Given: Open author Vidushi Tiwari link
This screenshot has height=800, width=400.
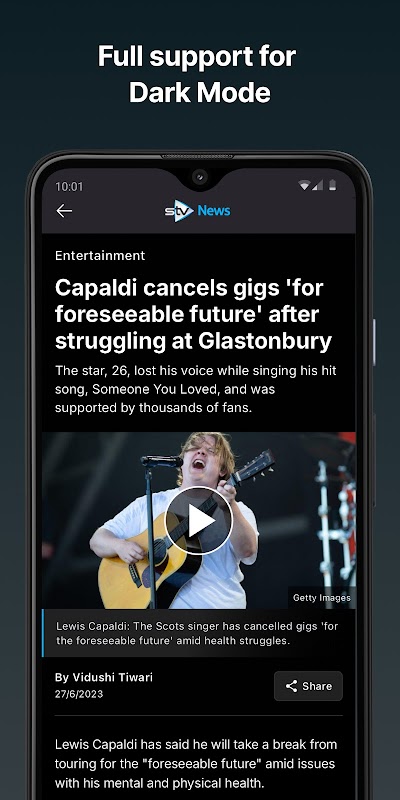Looking at the screenshot, I should (x=104, y=677).
